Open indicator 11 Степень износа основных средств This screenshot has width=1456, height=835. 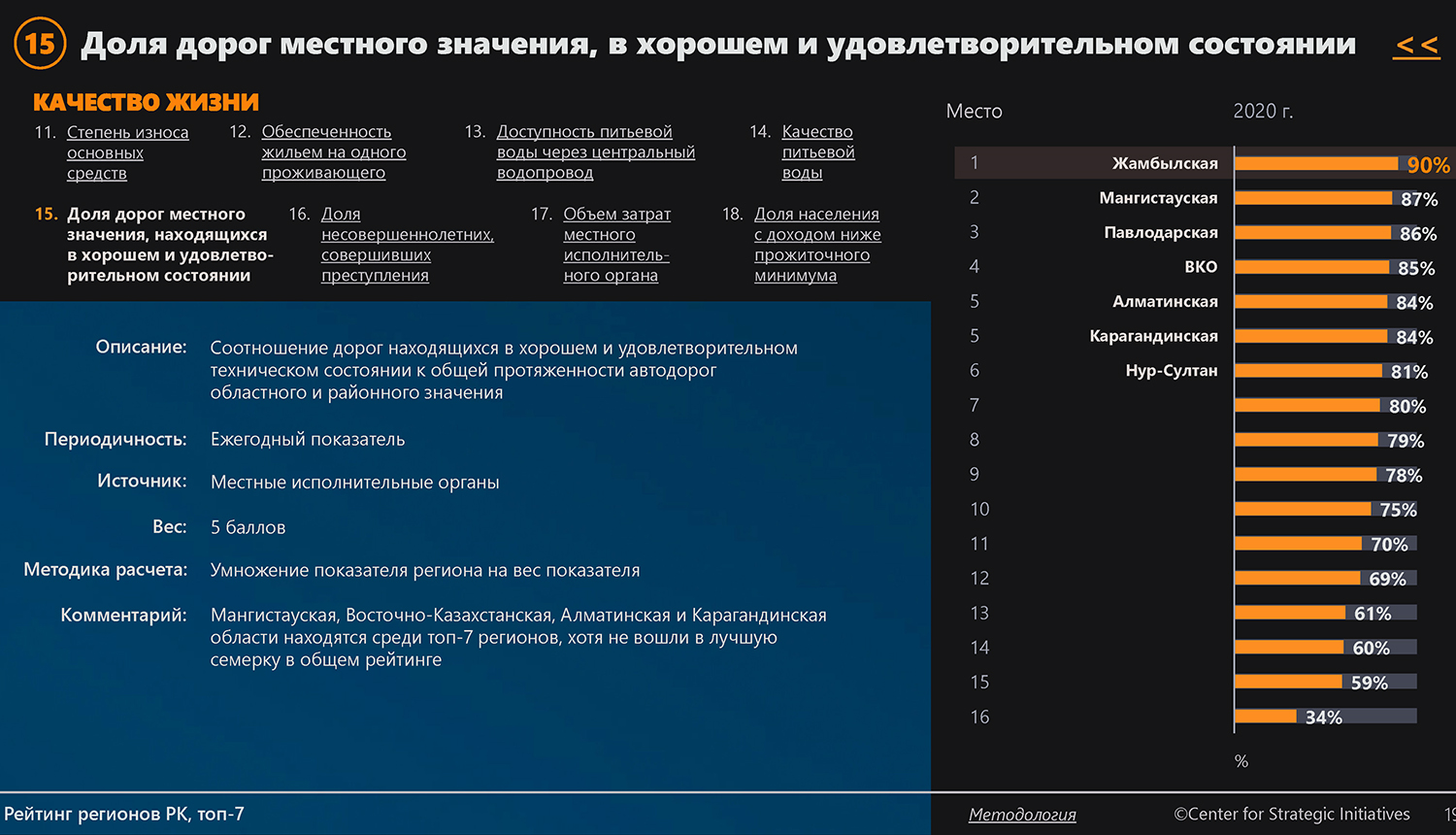point(127,152)
